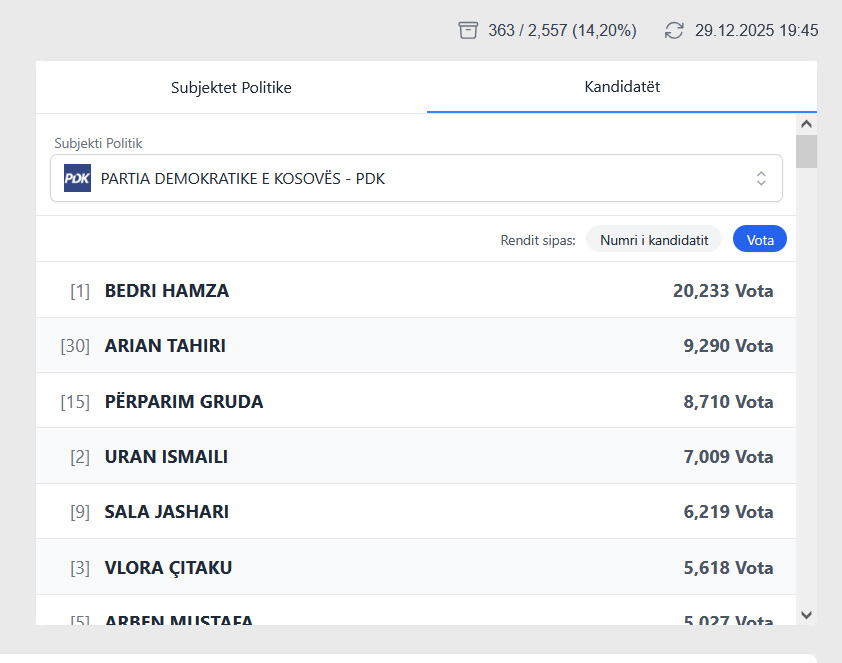Select candidate Bedri Hamza
842x663 pixels.
pyautogui.click(x=167, y=291)
